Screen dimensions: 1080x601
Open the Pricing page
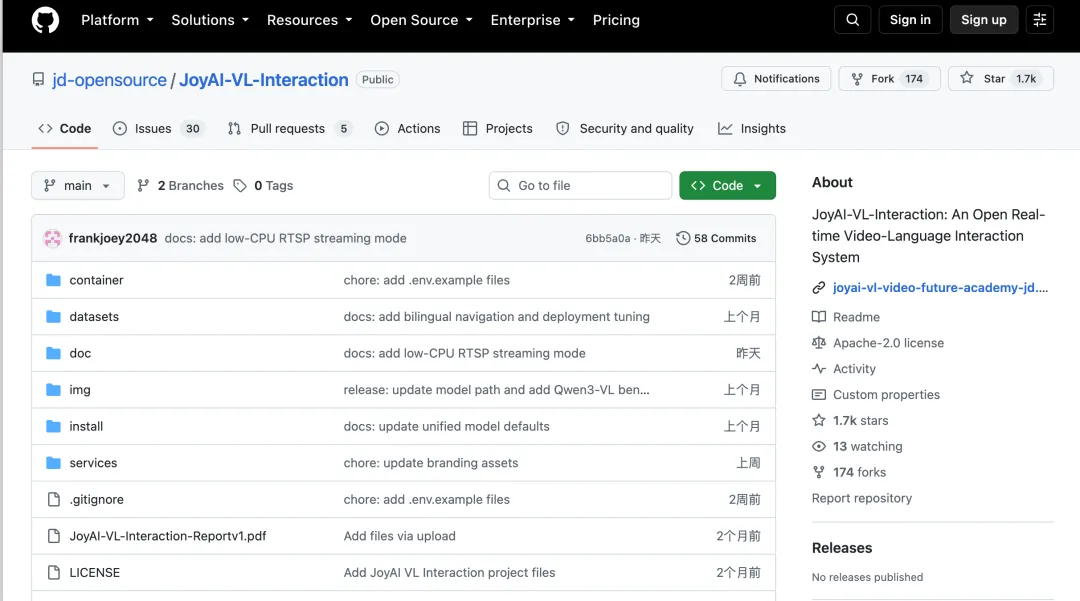pyautogui.click(x=616, y=20)
